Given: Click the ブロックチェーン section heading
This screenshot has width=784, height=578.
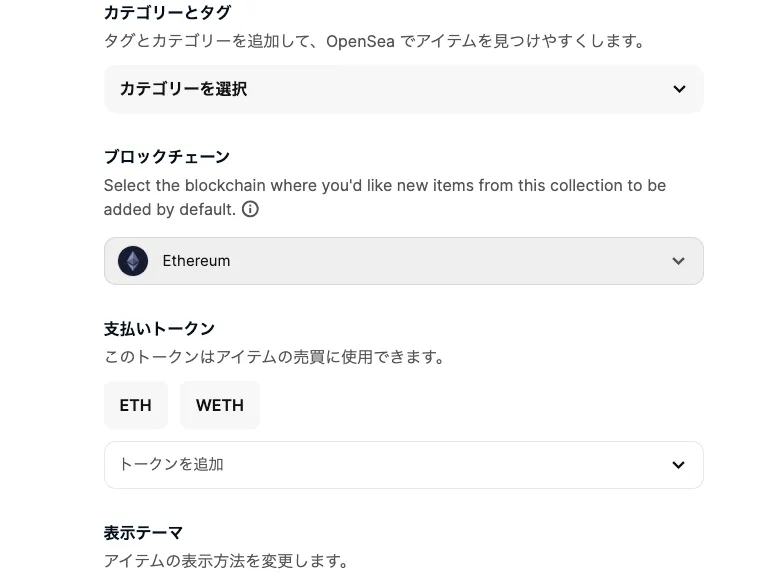Looking at the screenshot, I should [x=167, y=157].
